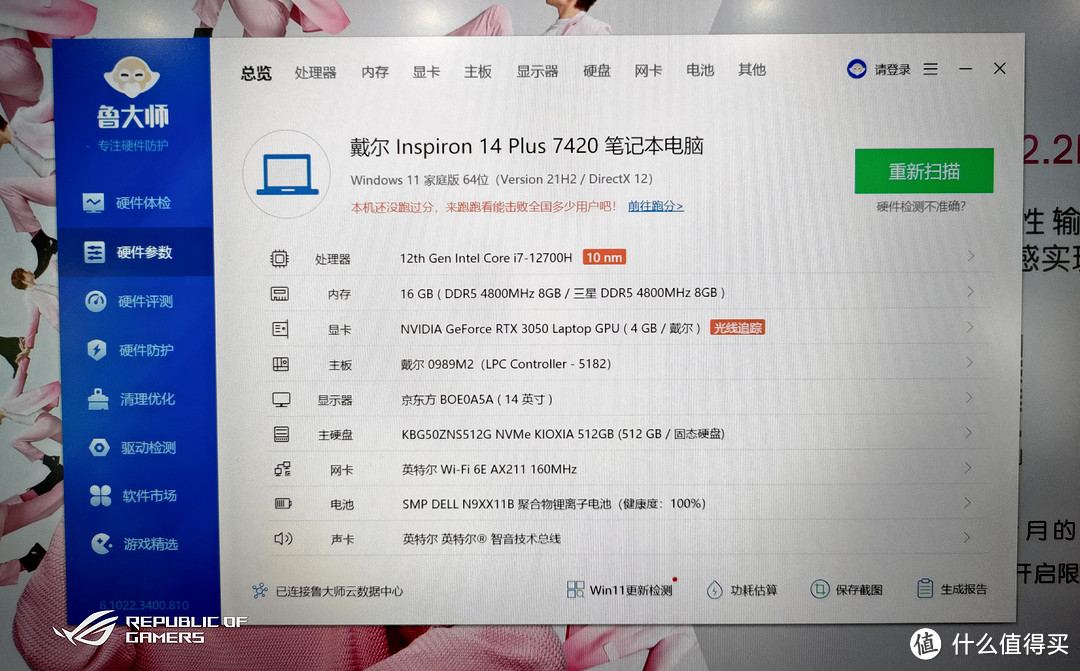The image size is (1080, 671).
Task: Click 请登录 to sign in
Action: pyautogui.click(x=893, y=70)
